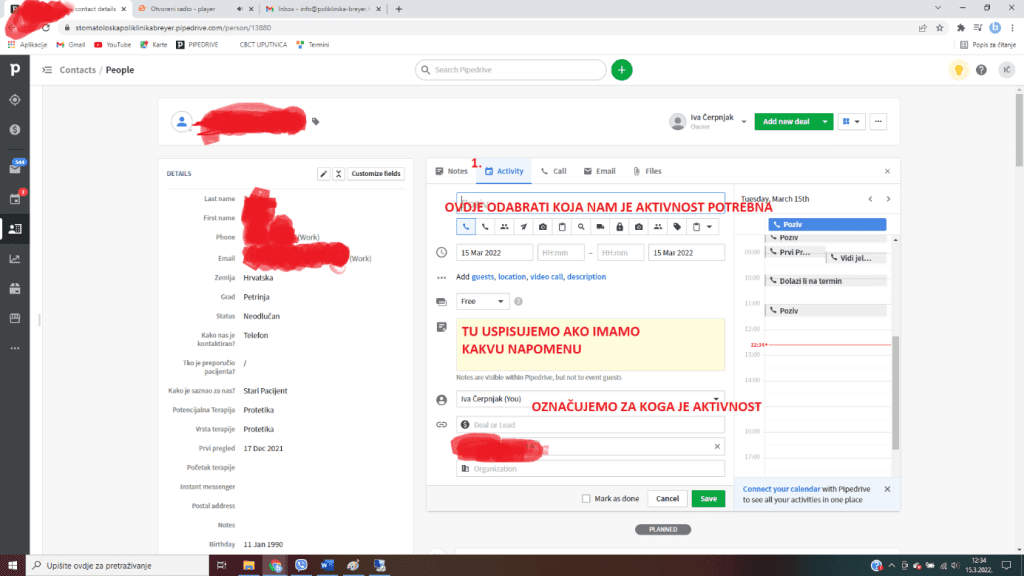Select the first people meeting activity type
This screenshot has height=576, width=1024.
click(504, 227)
